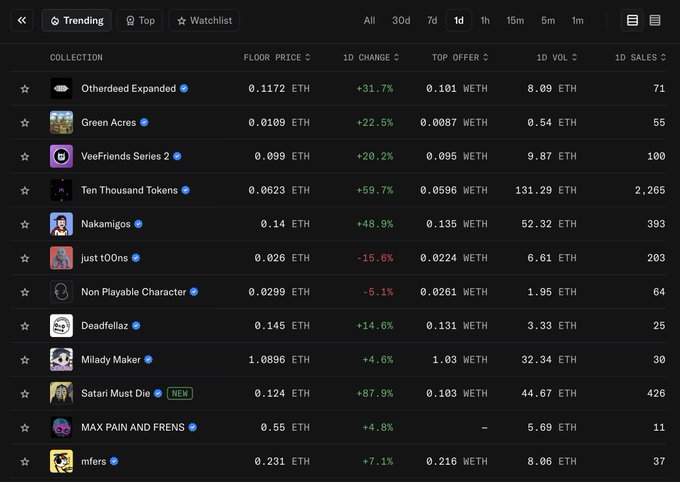Sort by Top Offer column

pos(460,57)
